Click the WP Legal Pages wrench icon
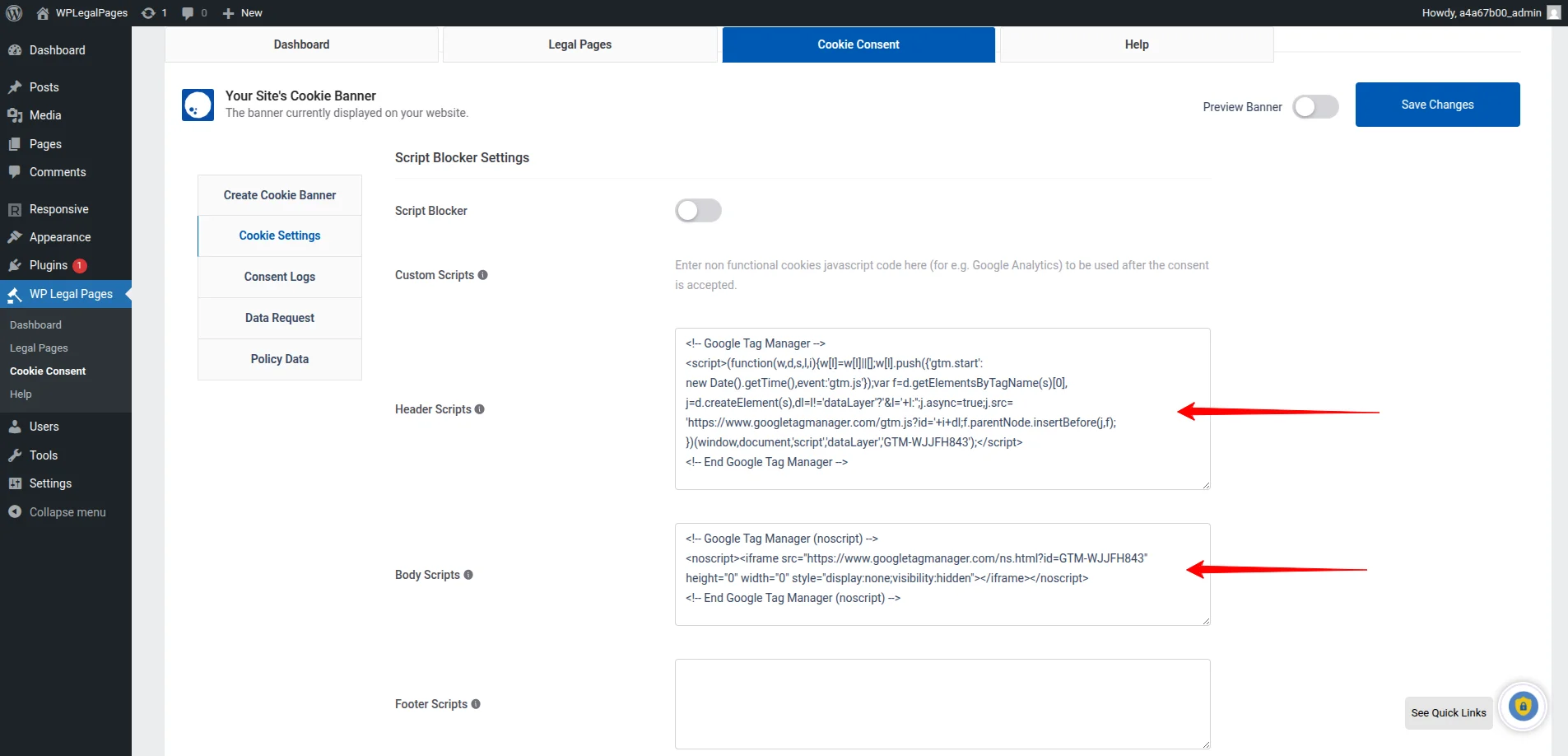 (x=16, y=294)
